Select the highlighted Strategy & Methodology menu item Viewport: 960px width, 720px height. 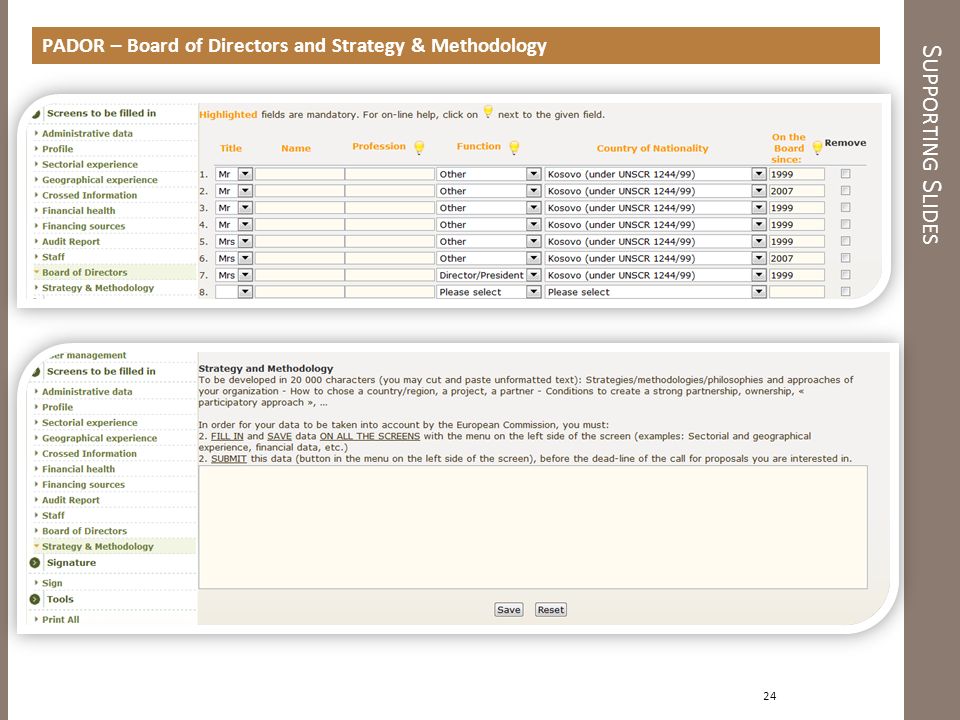click(98, 546)
